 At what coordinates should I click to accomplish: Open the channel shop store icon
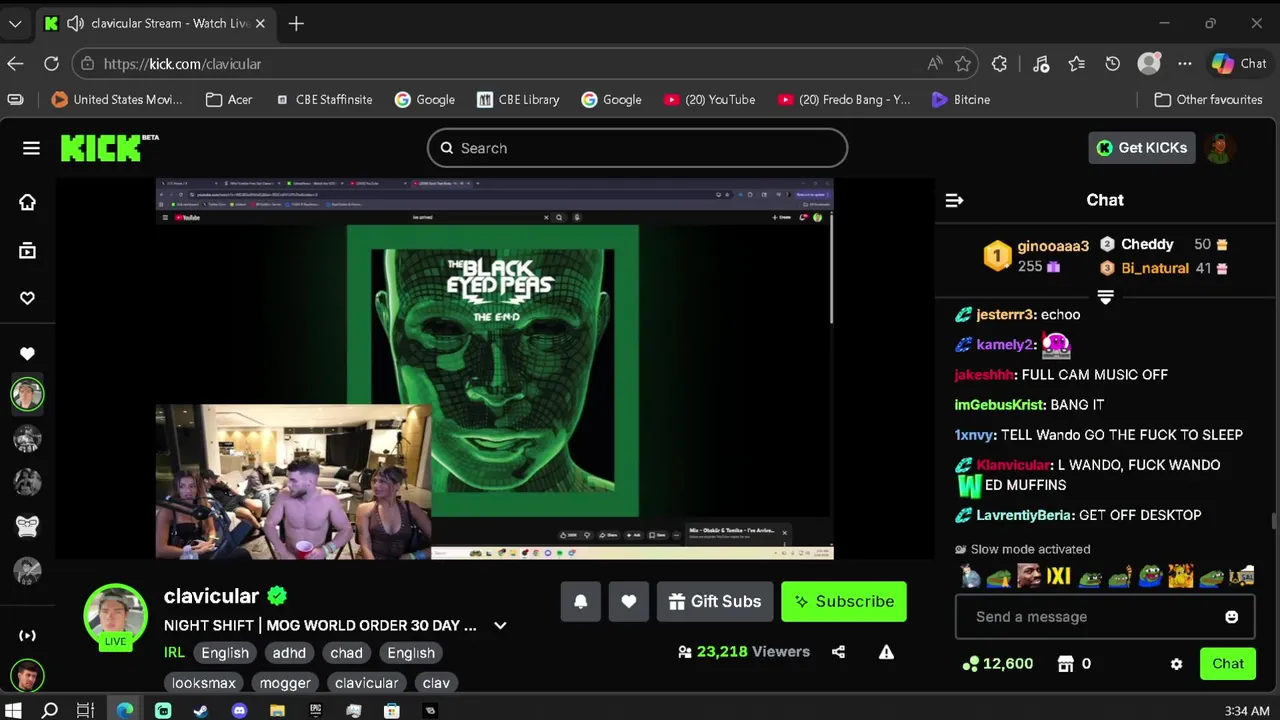[x=1065, y=664]
